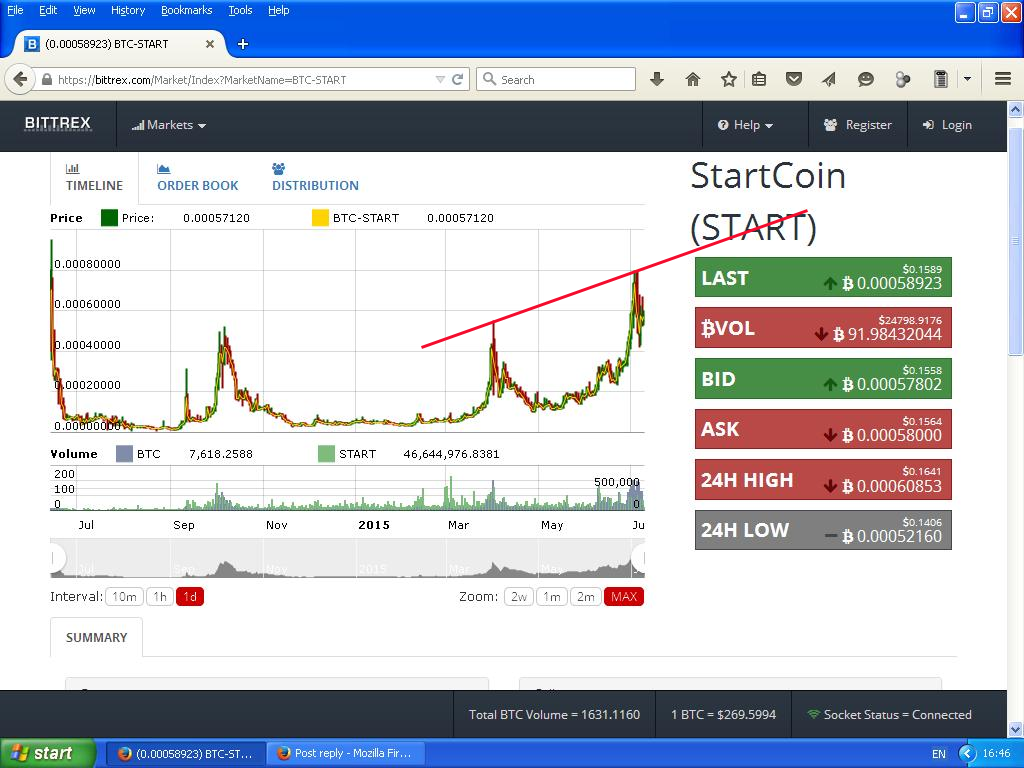1024x768 pixels.
Task: Click the paper plane send icon
Action: 829,80
